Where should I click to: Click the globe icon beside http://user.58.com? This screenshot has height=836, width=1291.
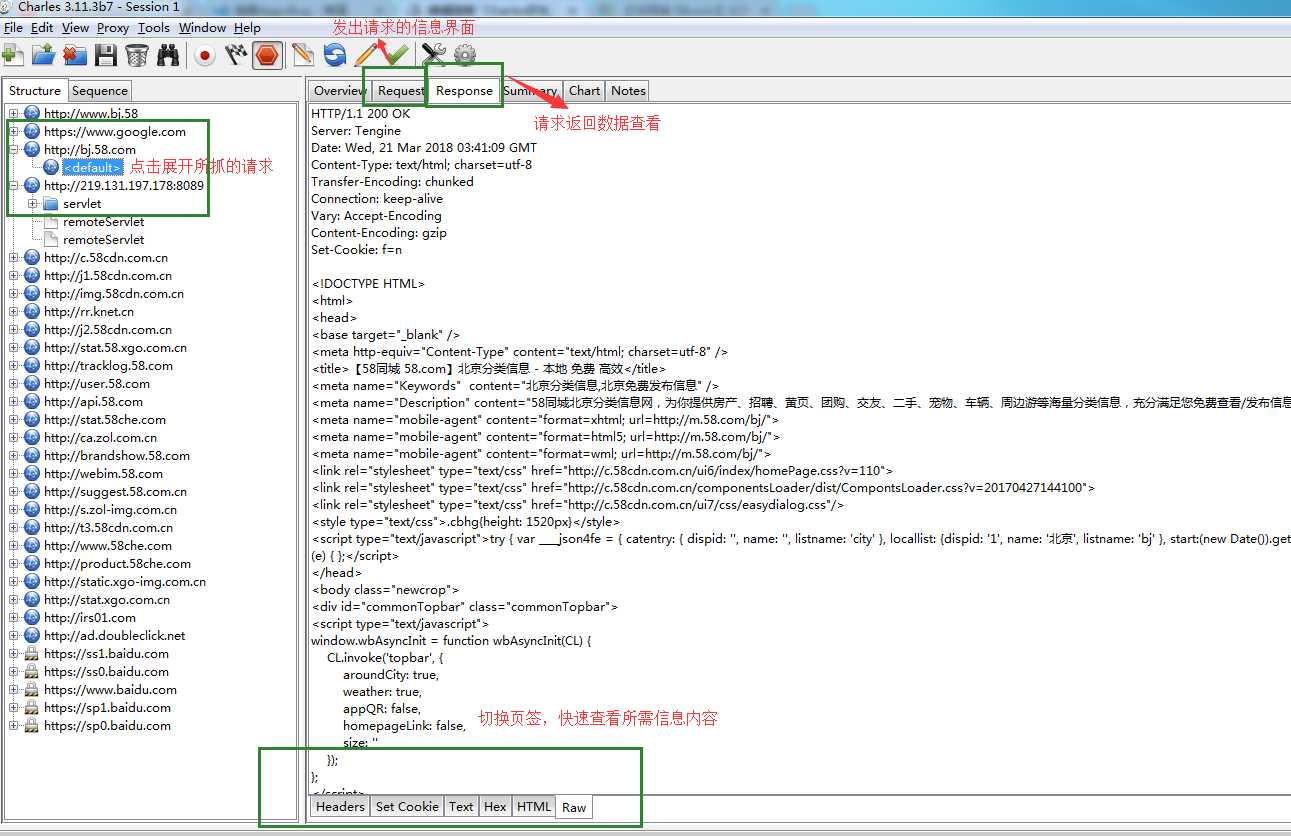coord(32,384)
